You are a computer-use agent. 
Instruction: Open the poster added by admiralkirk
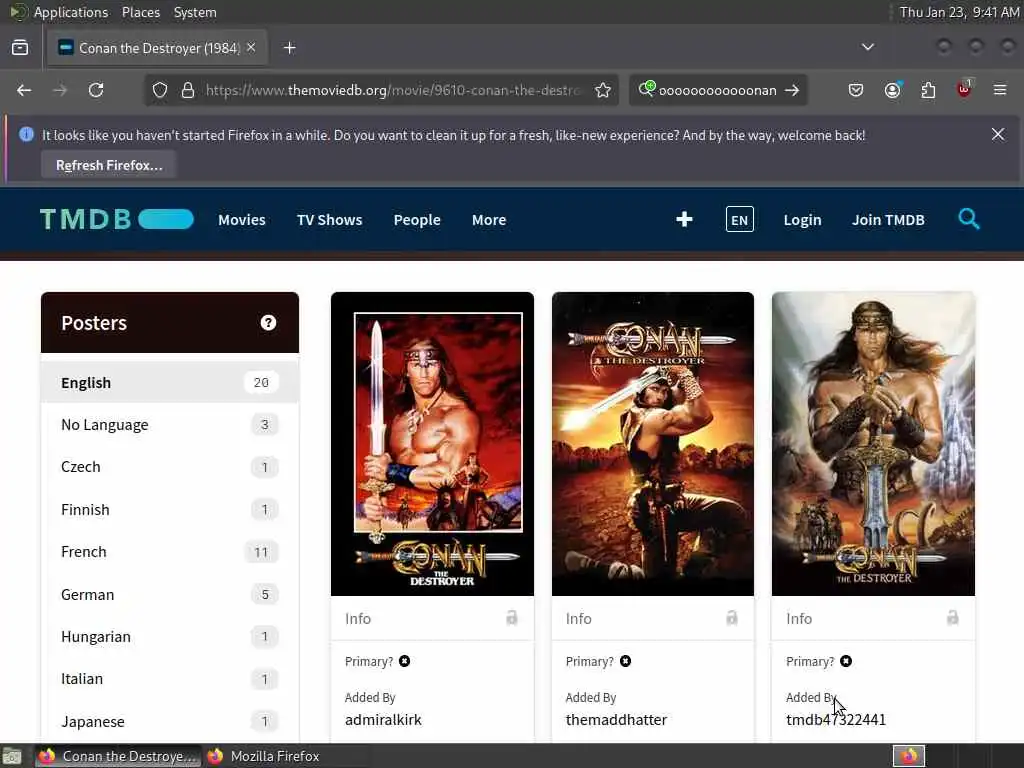pyautogui.click(x=432, y=444)
